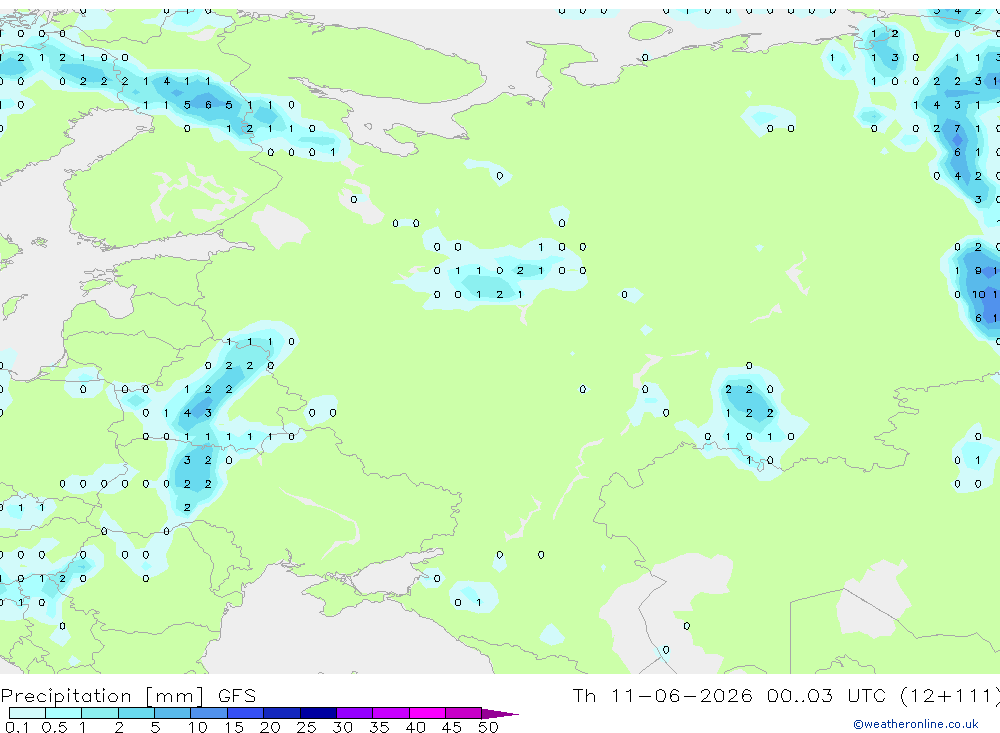Click the legend label '50'

[x=488, y=727]
